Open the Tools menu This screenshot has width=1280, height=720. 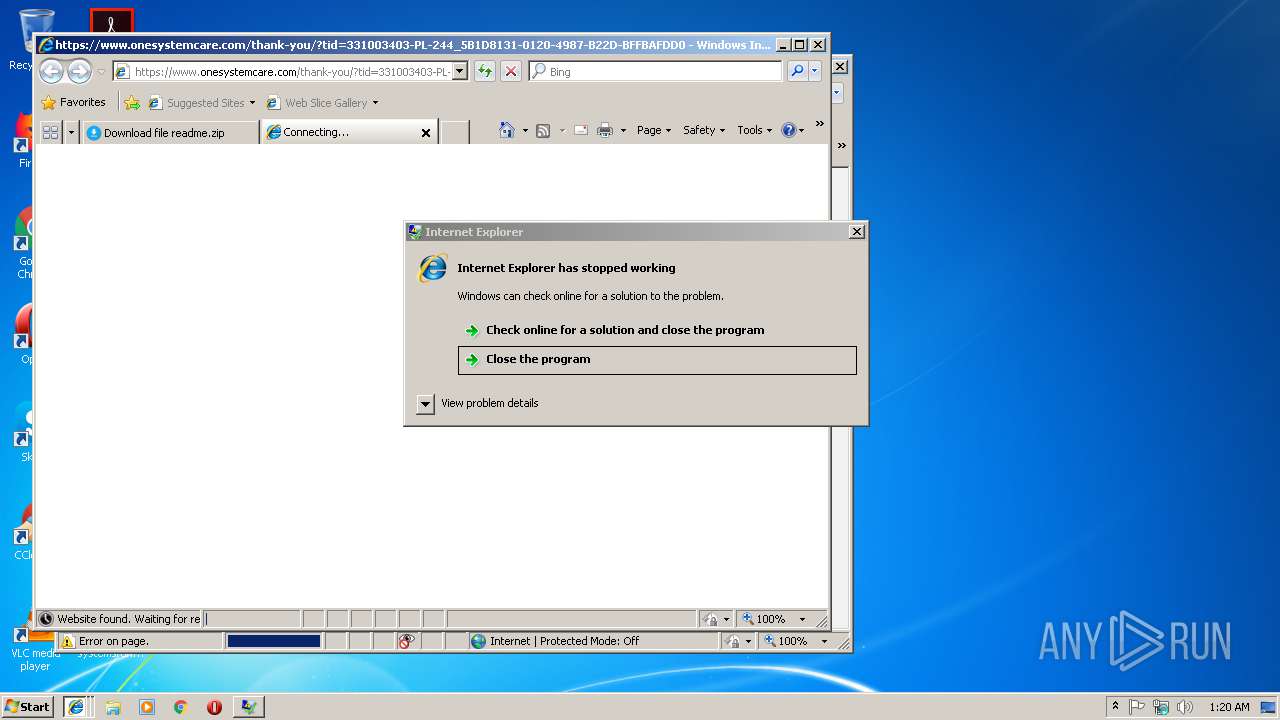[x=755, y=130]
